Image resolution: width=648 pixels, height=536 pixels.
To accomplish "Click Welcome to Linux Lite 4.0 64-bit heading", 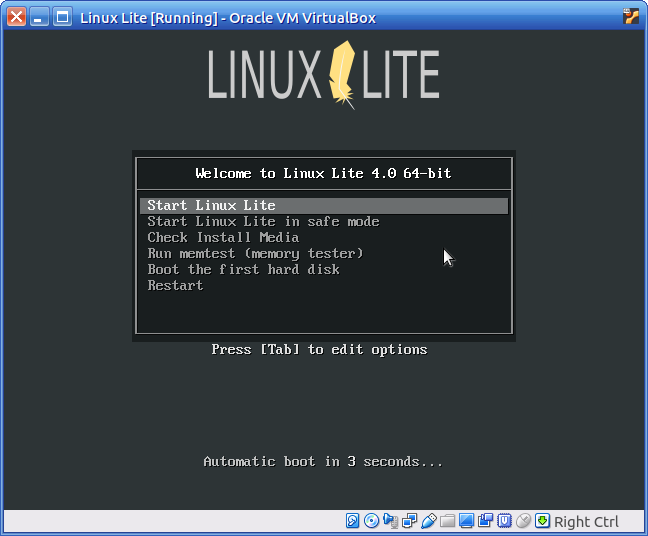I will (323, 173).
